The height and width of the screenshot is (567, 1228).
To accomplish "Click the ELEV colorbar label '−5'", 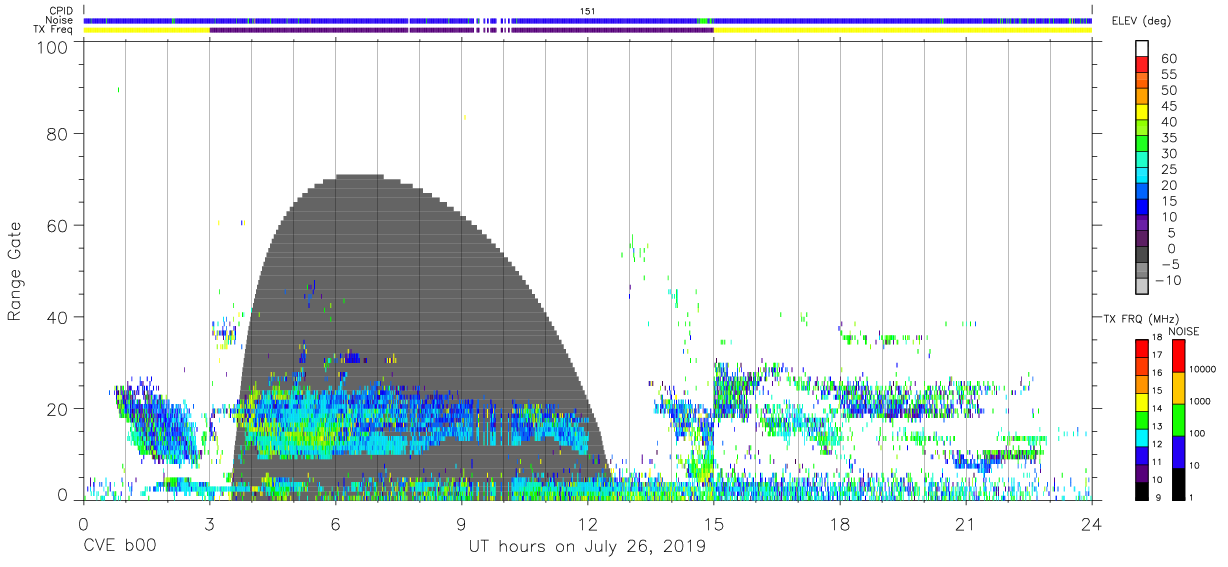I will tap(1169, 264).
